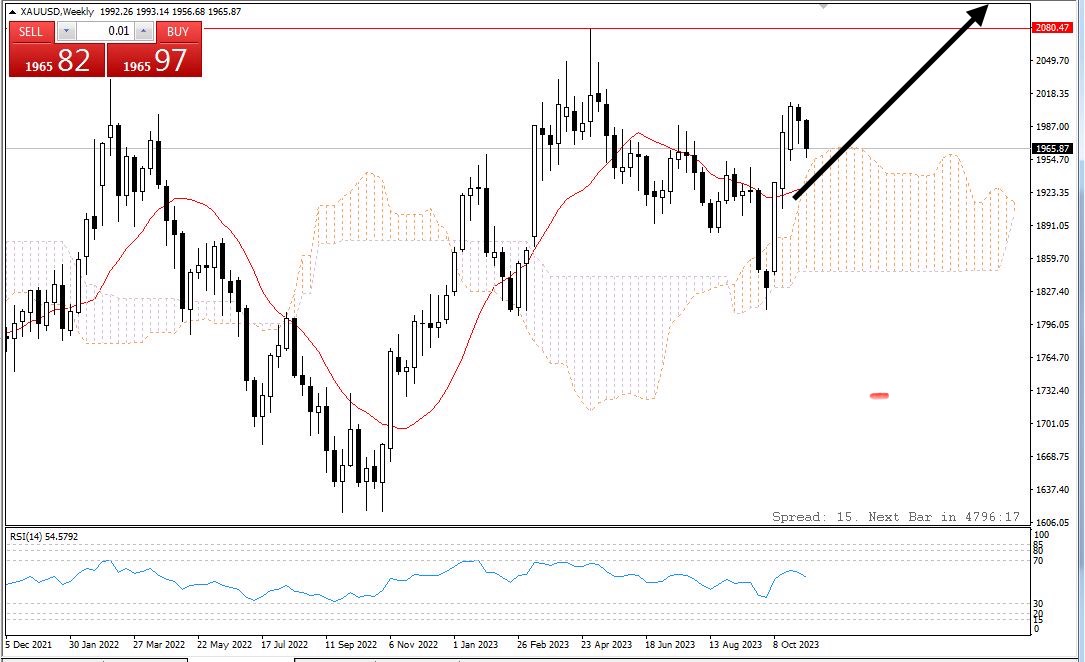Click the 1668.75 price scale label
This screenshot has width=1085, height=662.
pyautogui.click(x=1052, y=457)
